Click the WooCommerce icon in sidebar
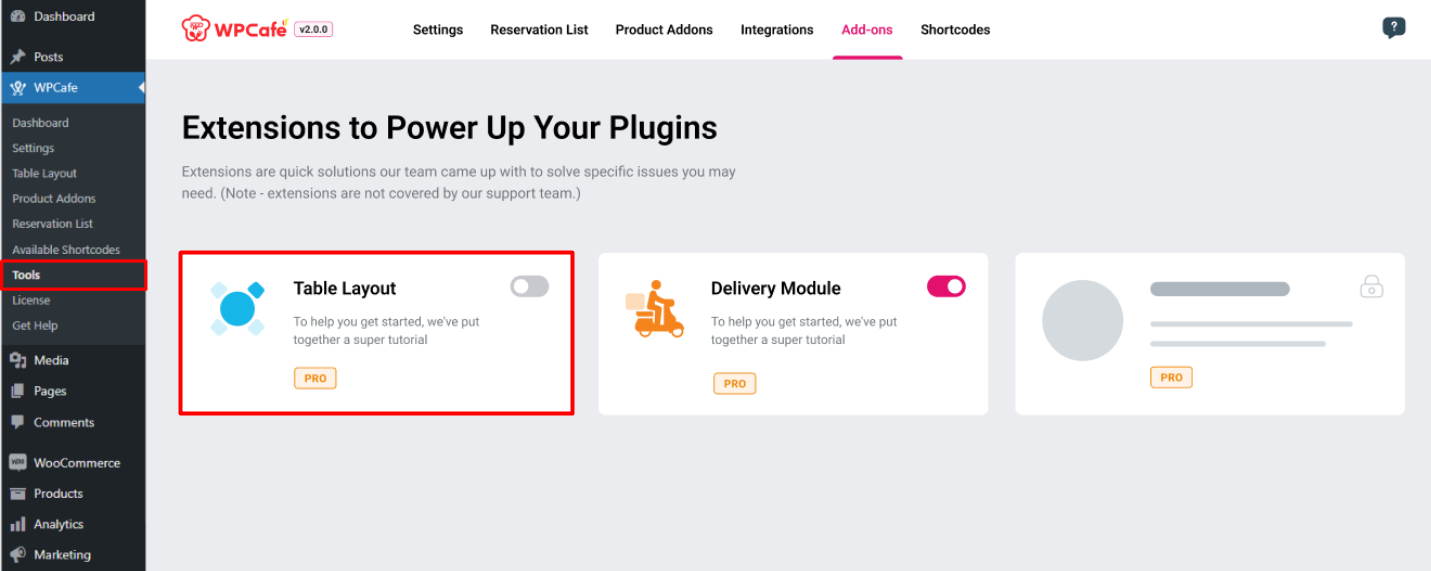The image size is (1431, 571). coord(17,463)
